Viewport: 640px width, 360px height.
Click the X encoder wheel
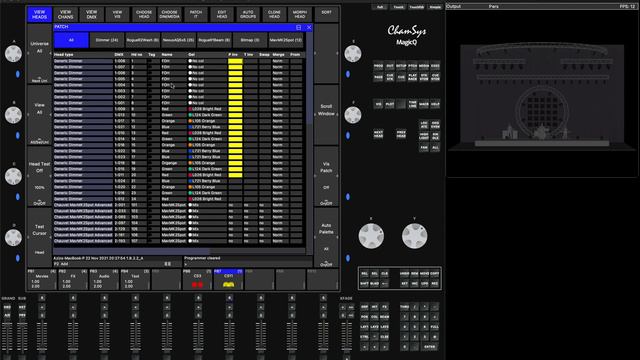371,236
